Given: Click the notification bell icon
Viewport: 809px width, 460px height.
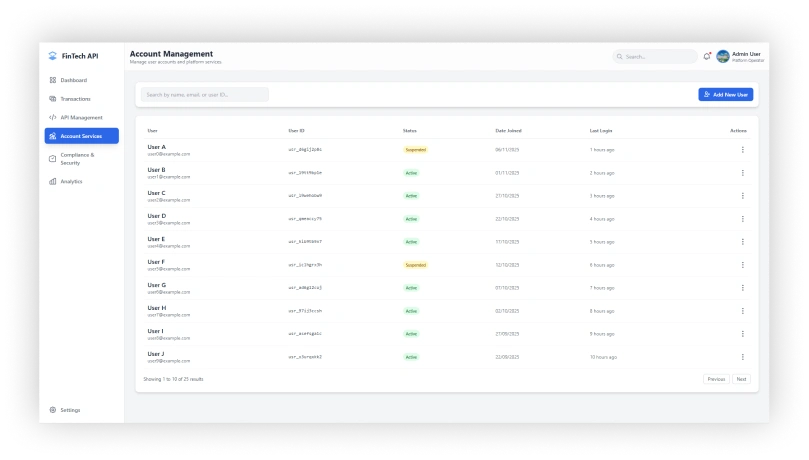Looking at the screenshot, I should pos(707,56).
